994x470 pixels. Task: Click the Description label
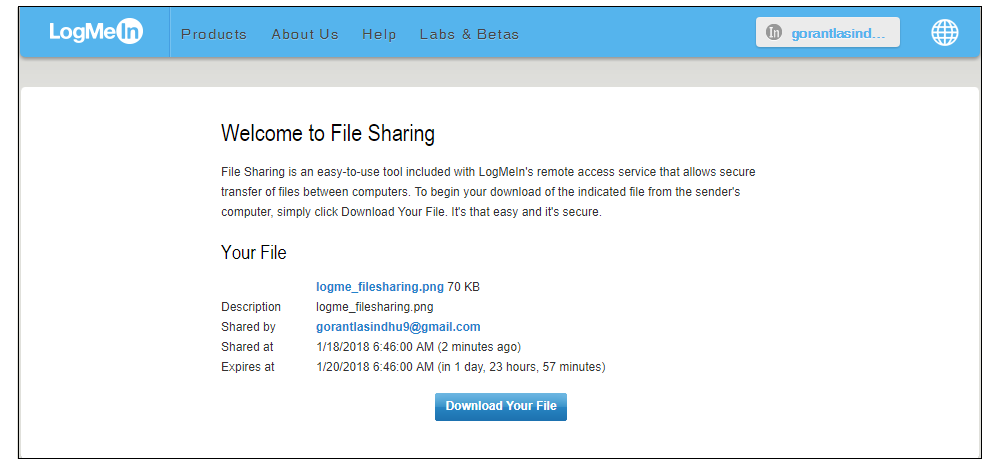point(251,307)
